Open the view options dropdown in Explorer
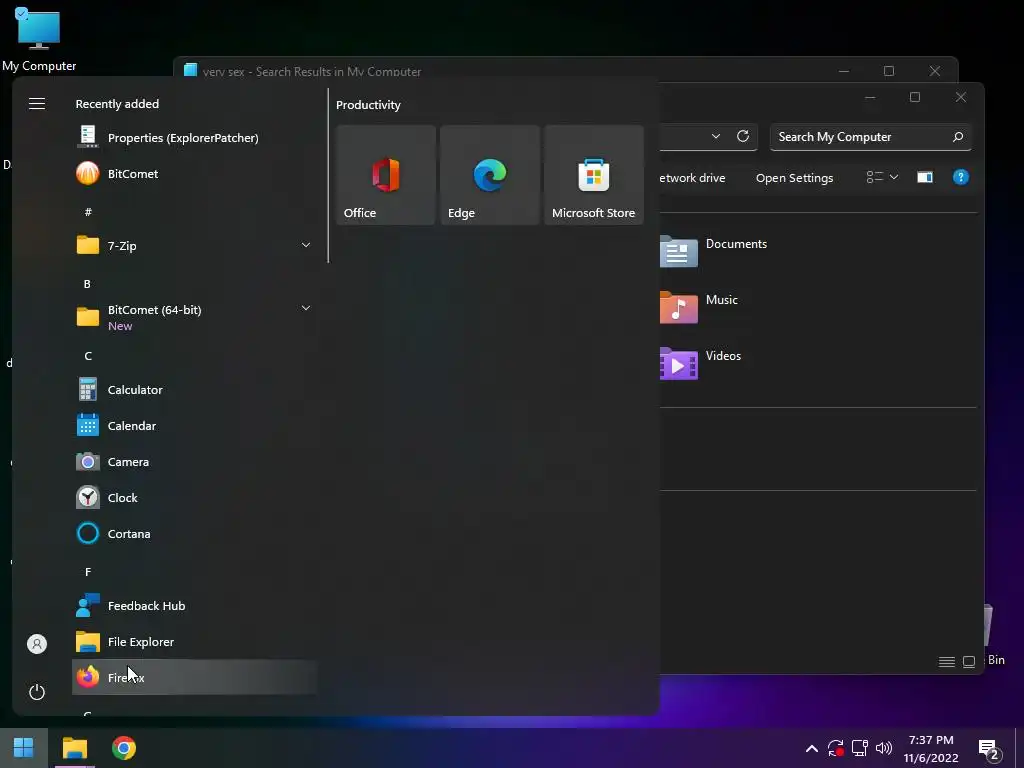1024x768 pixels. pyautogui.click(x=882, y=177)
